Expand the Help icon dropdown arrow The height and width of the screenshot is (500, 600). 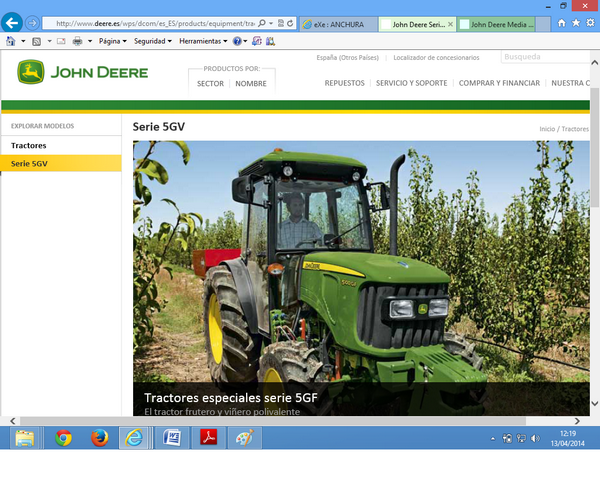pyautogui.click(x=245, y=41)
